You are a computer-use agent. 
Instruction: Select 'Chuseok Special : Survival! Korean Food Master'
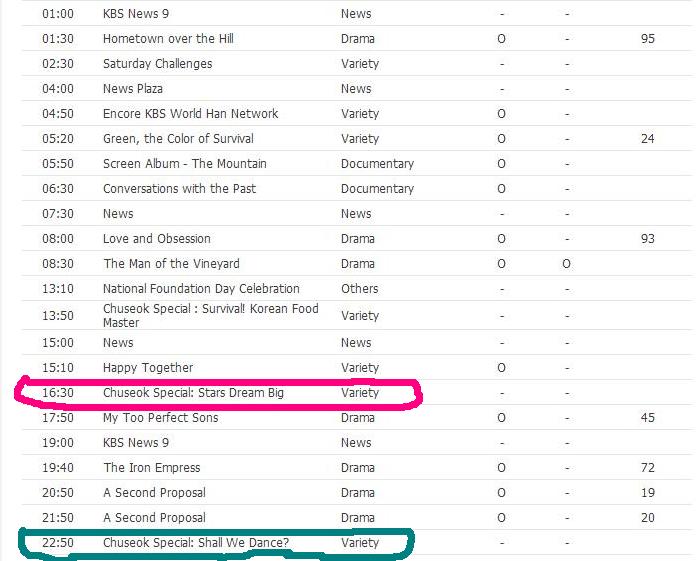211,316
